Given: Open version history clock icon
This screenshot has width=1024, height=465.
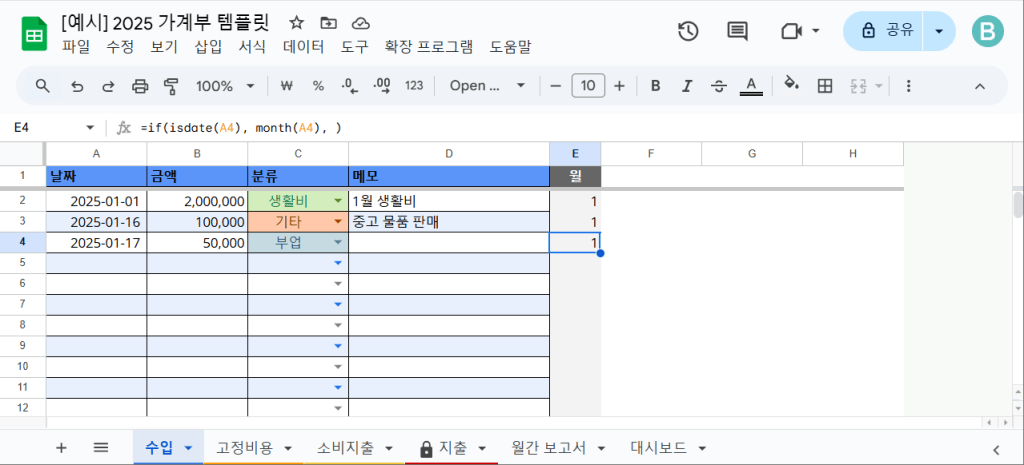Looking at the screenshot, I should (688, 31).
